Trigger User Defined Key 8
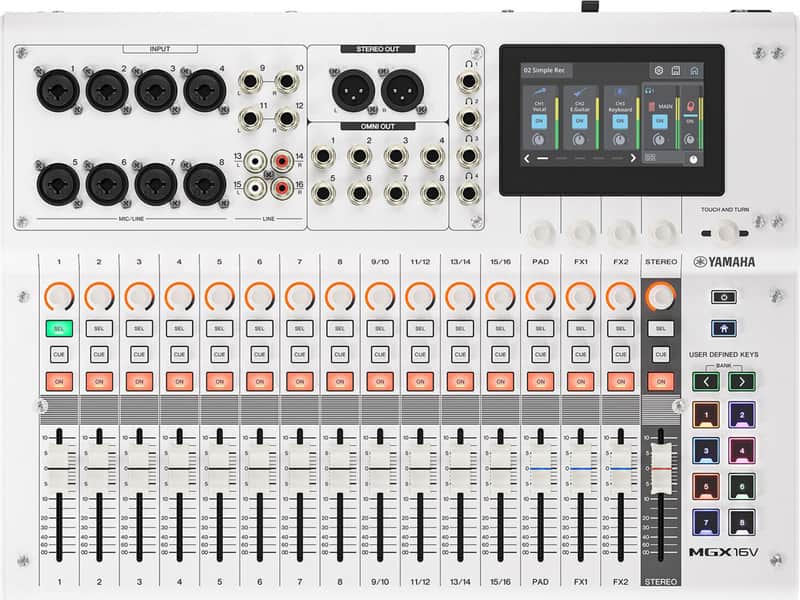The width and height of the screenshot is (800, 600). point(742,522)
